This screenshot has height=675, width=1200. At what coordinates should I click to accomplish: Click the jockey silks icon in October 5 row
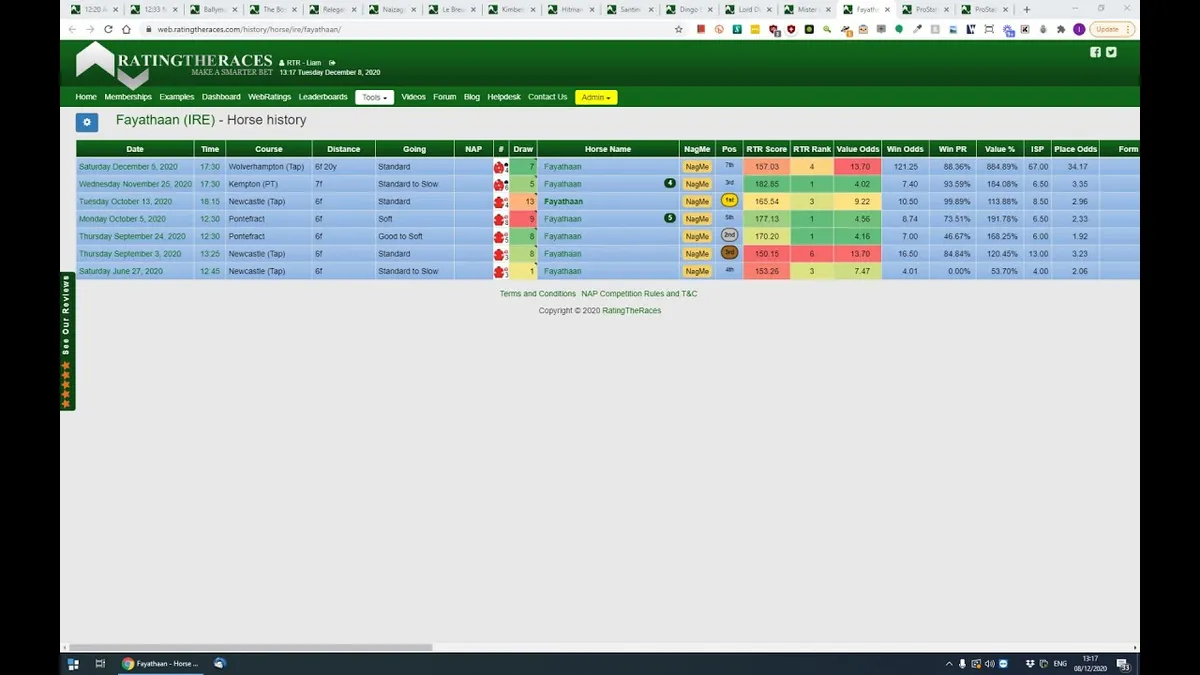500,219
